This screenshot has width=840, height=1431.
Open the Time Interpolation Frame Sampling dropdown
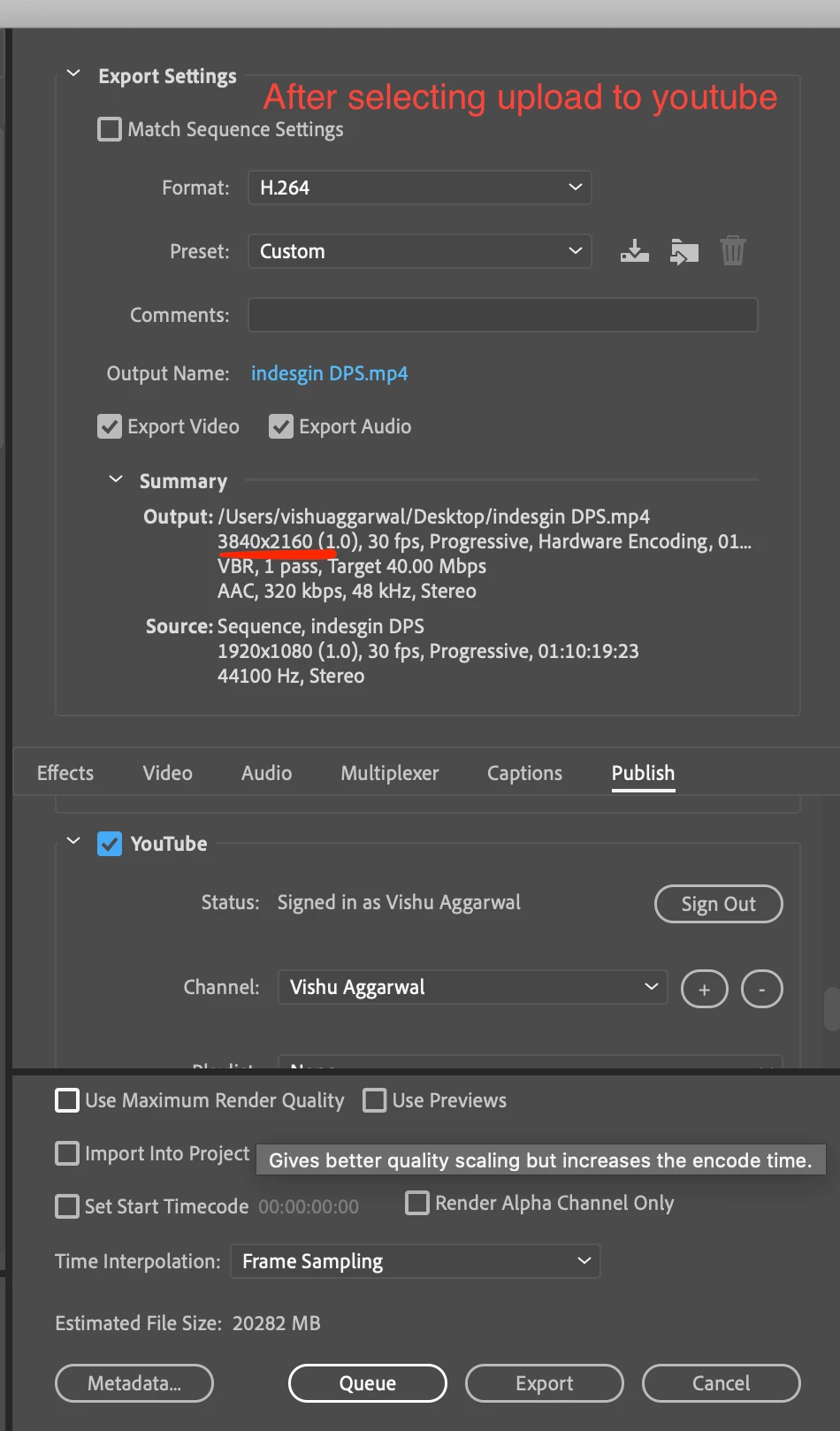coord(416,1261)
